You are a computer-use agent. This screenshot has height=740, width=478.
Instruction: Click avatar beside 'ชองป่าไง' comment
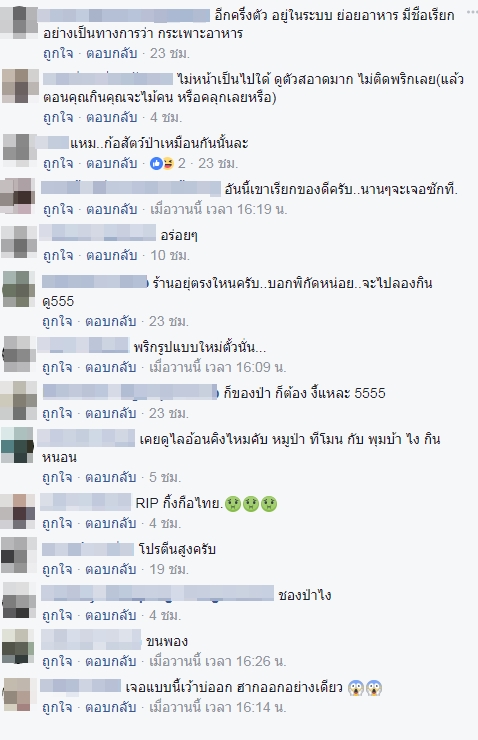tap(19, 601)
